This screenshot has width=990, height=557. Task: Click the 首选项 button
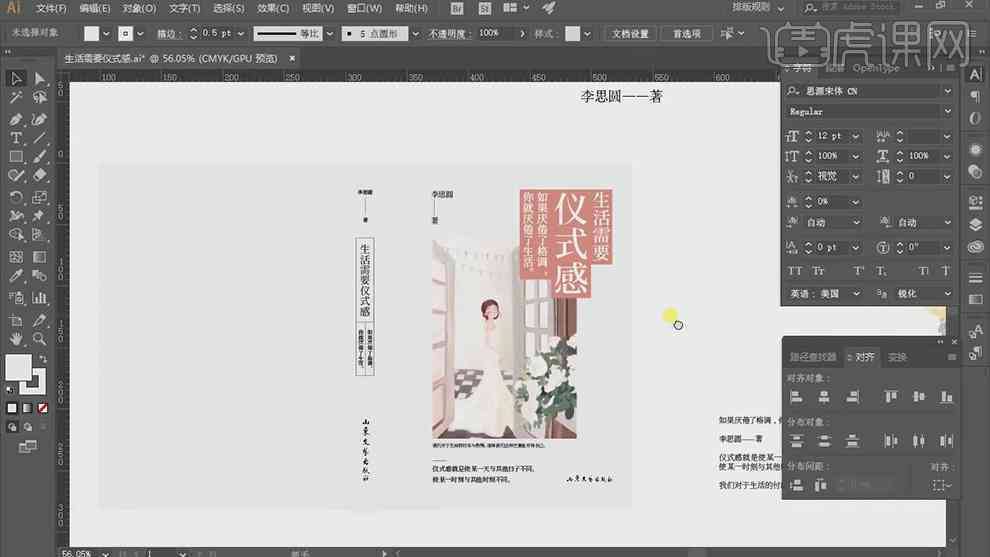tap(686, 33)
